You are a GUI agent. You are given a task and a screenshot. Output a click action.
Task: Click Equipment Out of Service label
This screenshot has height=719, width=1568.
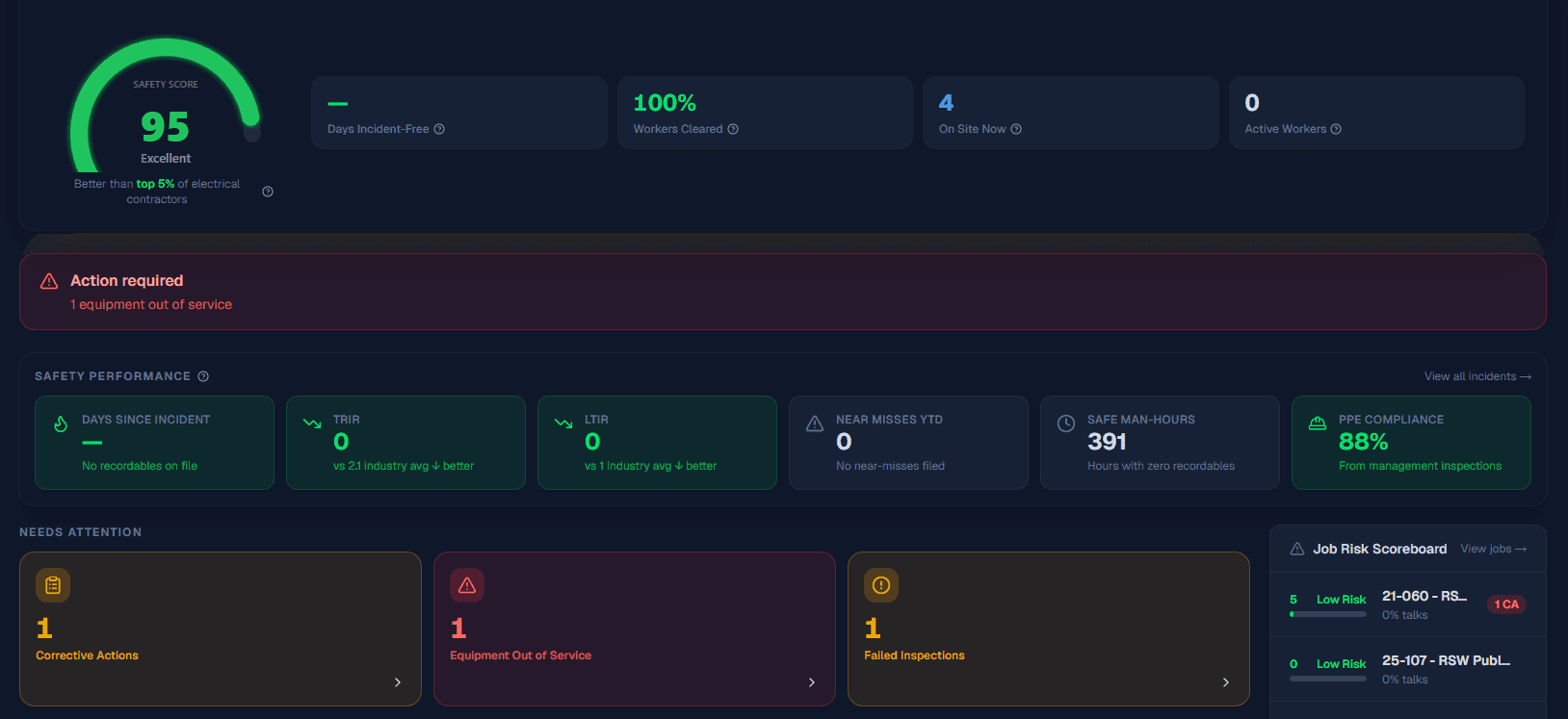520,655
